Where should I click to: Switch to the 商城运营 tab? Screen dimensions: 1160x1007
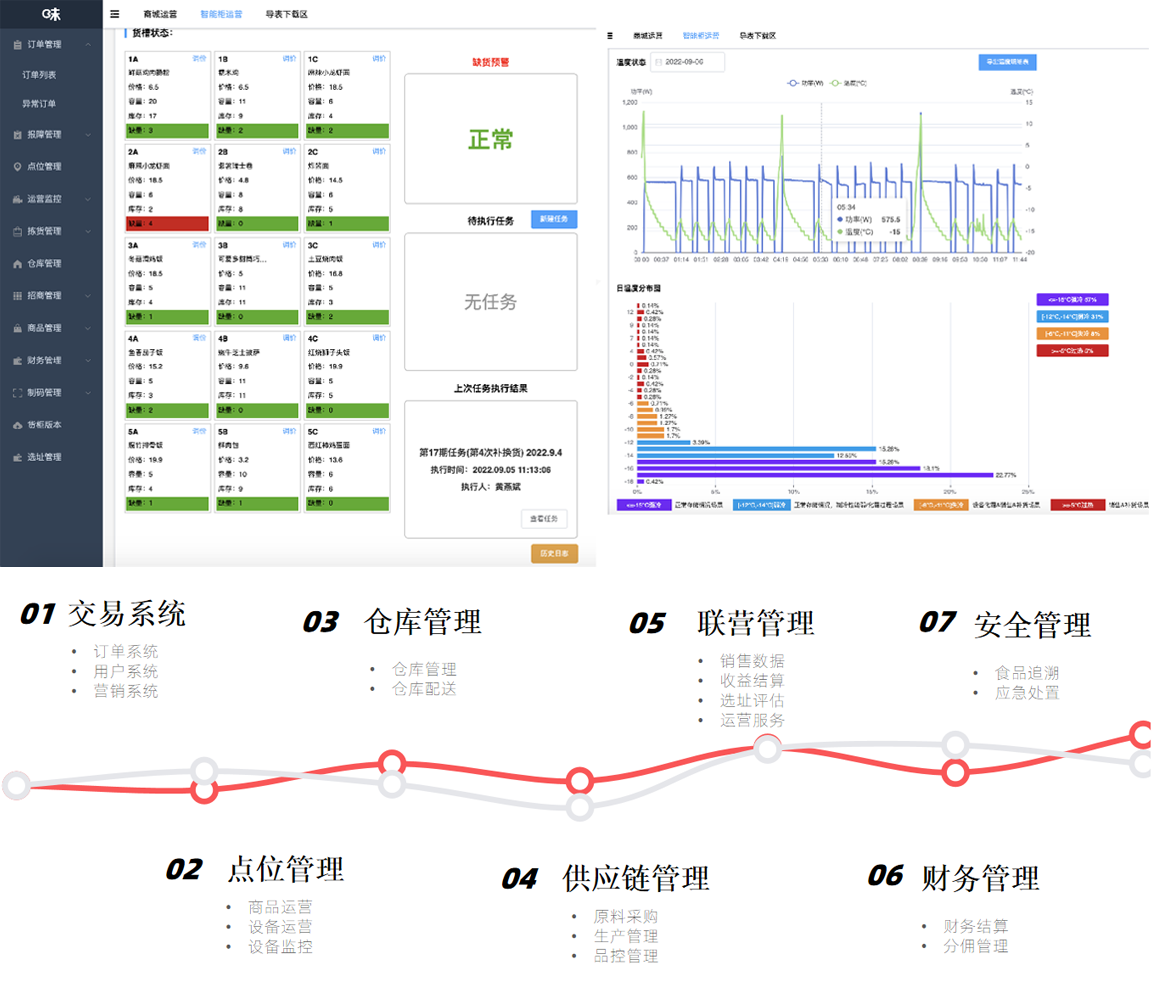click(x=161, y=14)
